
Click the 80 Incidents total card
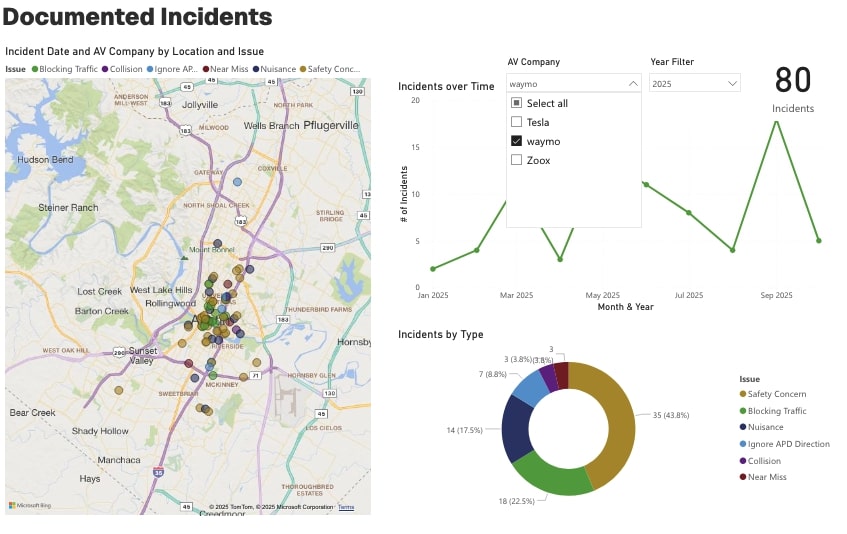click(793, 88)
